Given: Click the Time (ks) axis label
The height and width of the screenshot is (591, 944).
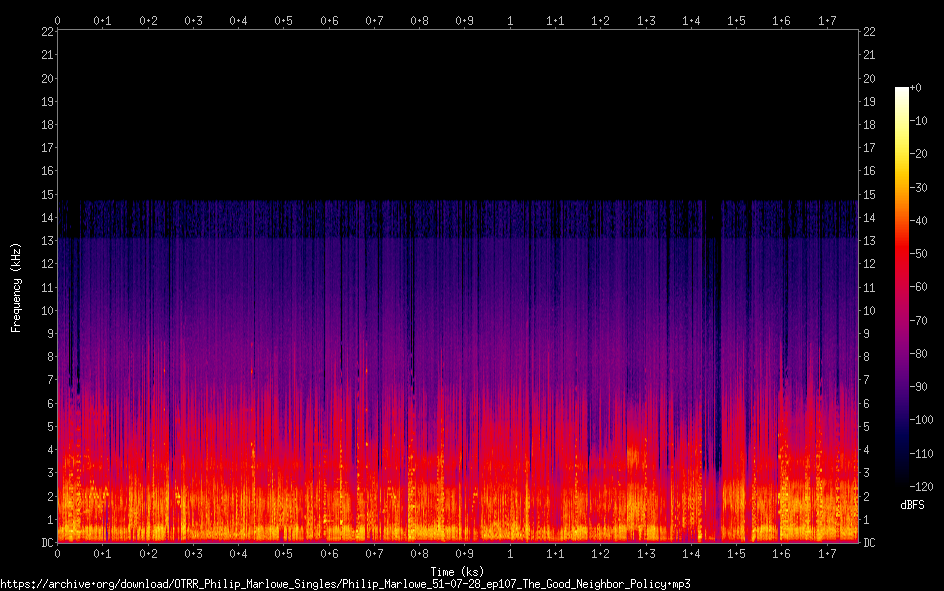Looking at the screenshot, I should (x=457, y=571).
